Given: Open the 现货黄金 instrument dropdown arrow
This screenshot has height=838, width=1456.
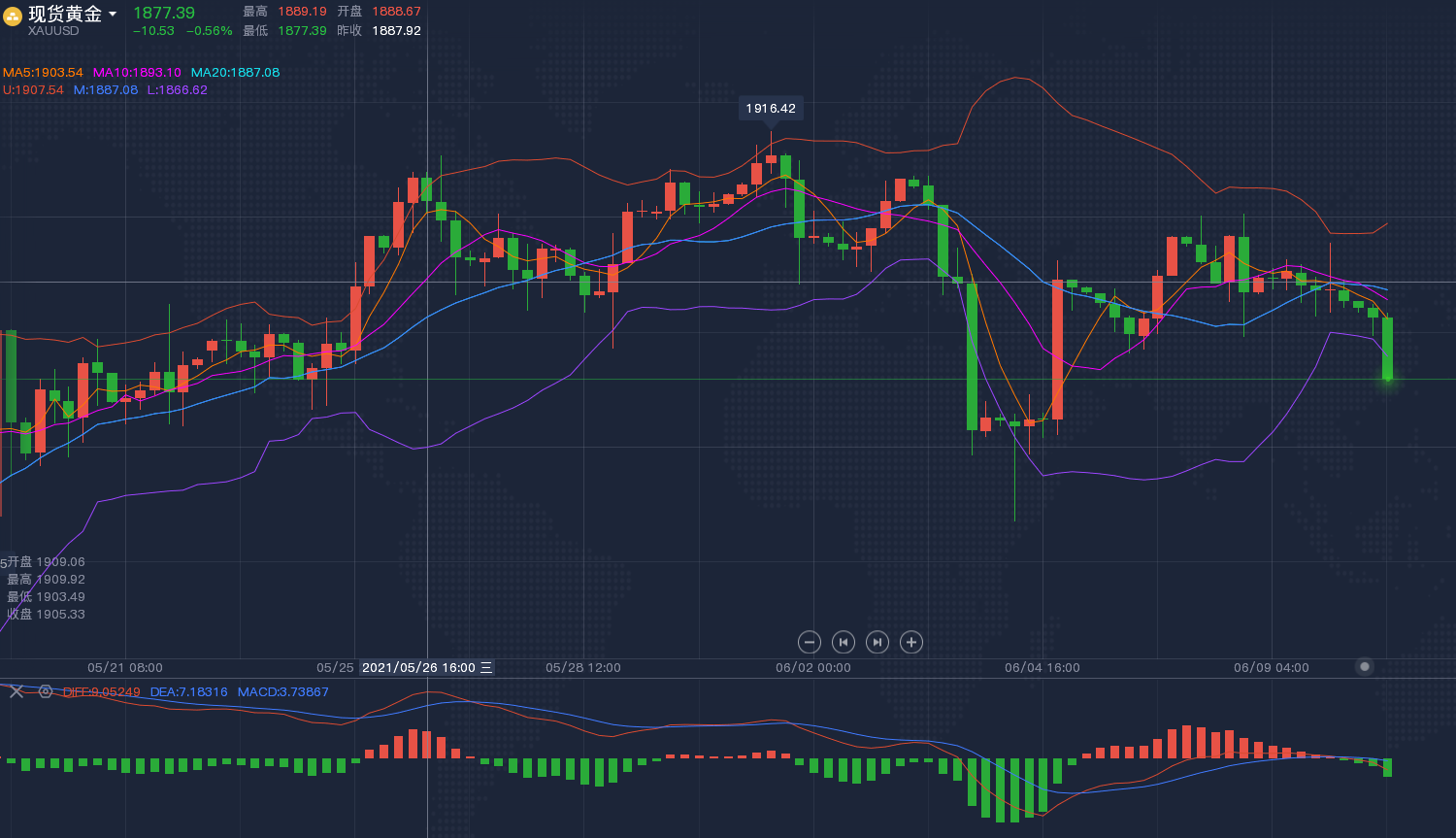Looking at the screenshot, I should tap(113, 14).
